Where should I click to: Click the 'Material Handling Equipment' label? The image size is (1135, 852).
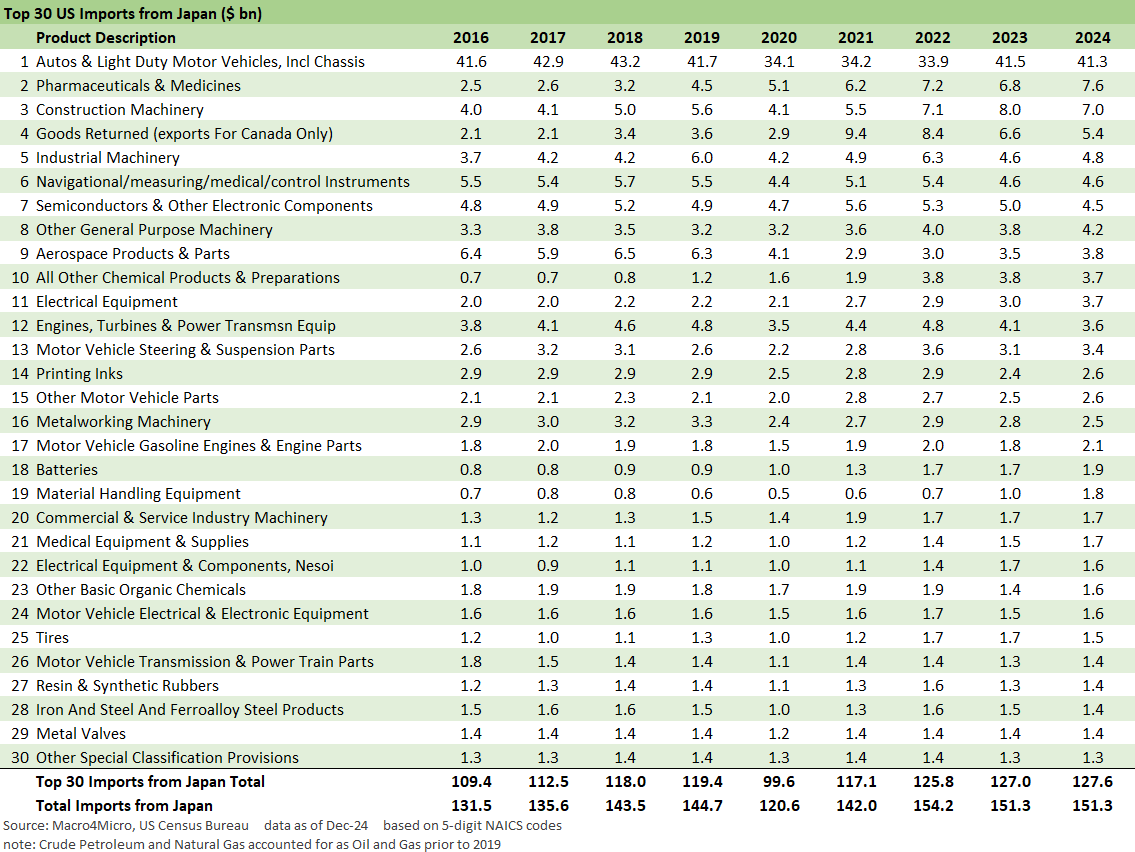pos(138,494)
